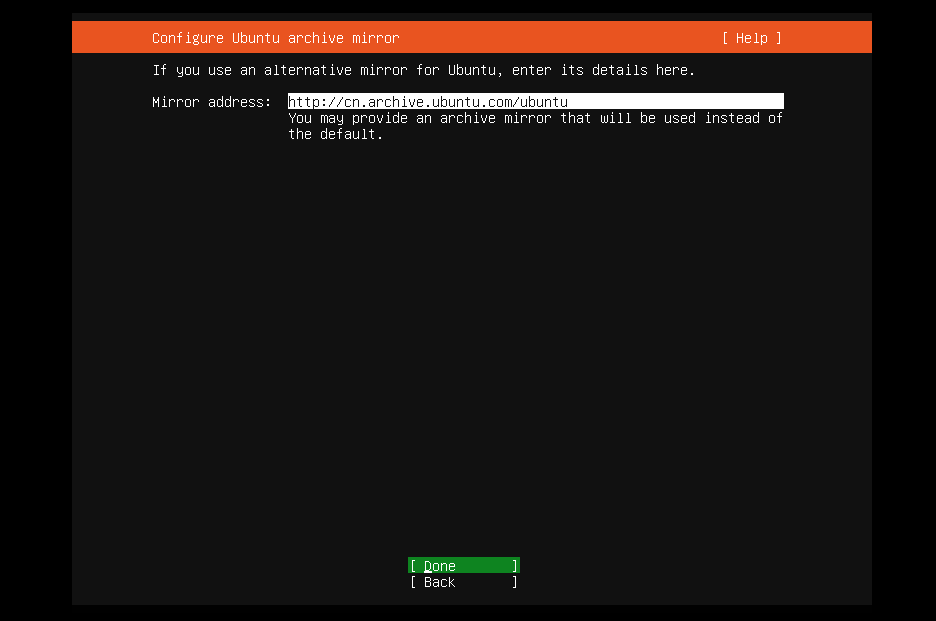Click the closing bracket of Back button
This screenshot has width=936, height=621.
pyautogui.click(x=515, y=582)
